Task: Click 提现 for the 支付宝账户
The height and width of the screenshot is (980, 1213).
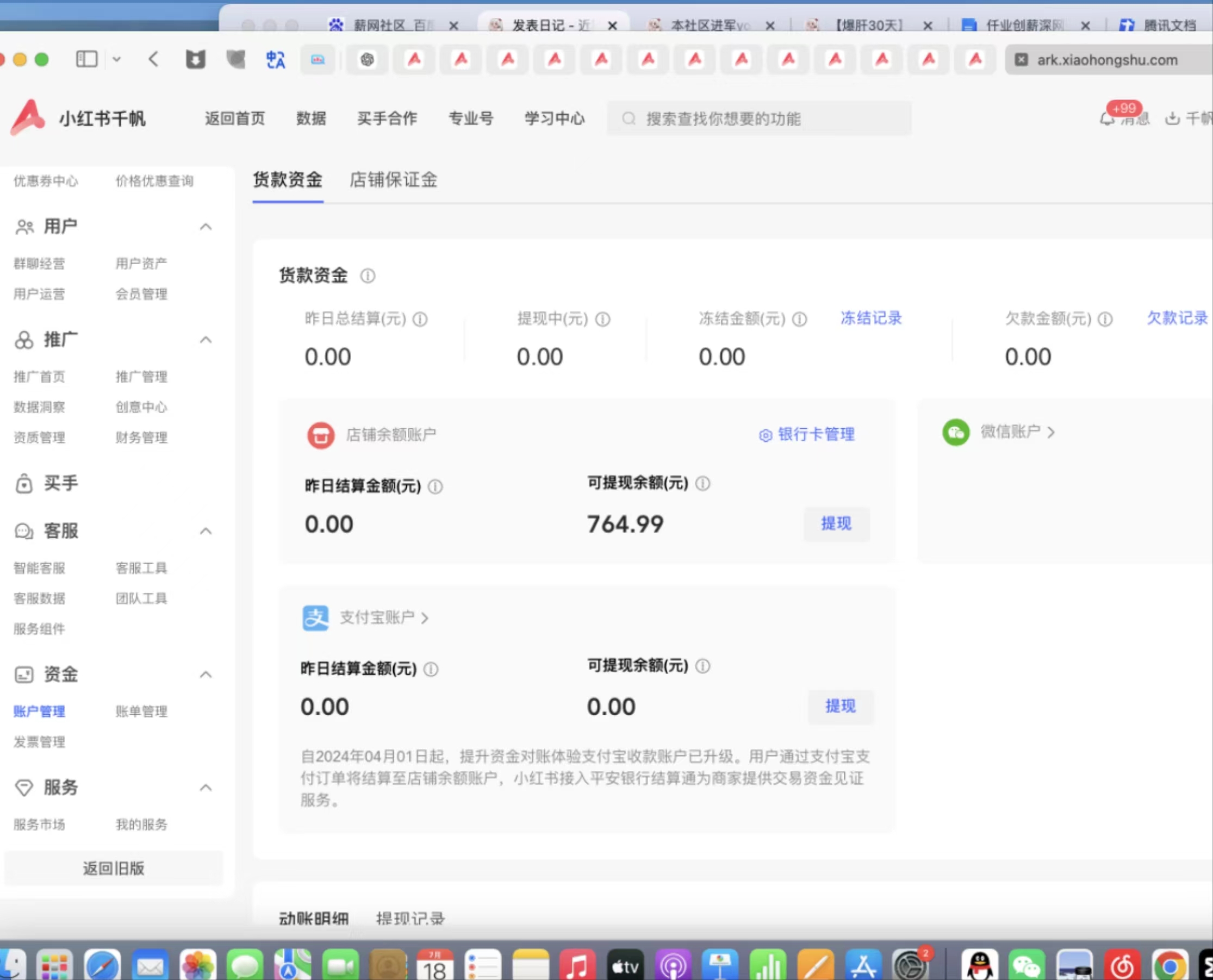Action: point(841,706)
